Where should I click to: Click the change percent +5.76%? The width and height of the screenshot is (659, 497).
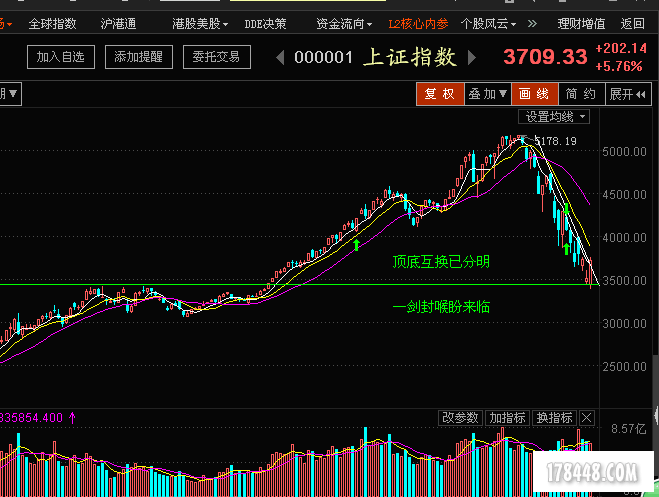click(x=619, y=66)
